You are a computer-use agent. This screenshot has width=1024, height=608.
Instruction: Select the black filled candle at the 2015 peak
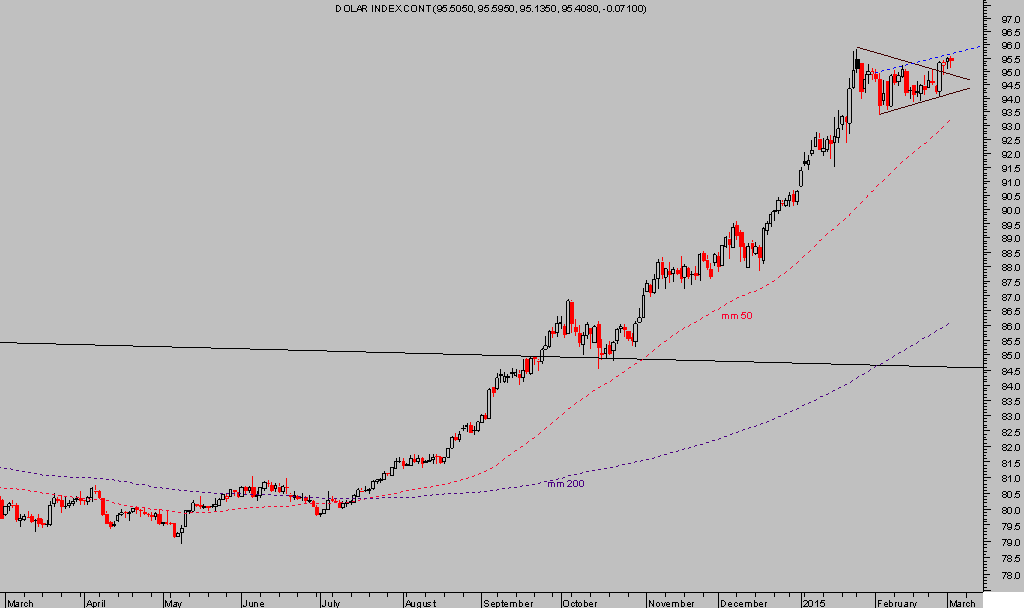(x=857, y=63)
